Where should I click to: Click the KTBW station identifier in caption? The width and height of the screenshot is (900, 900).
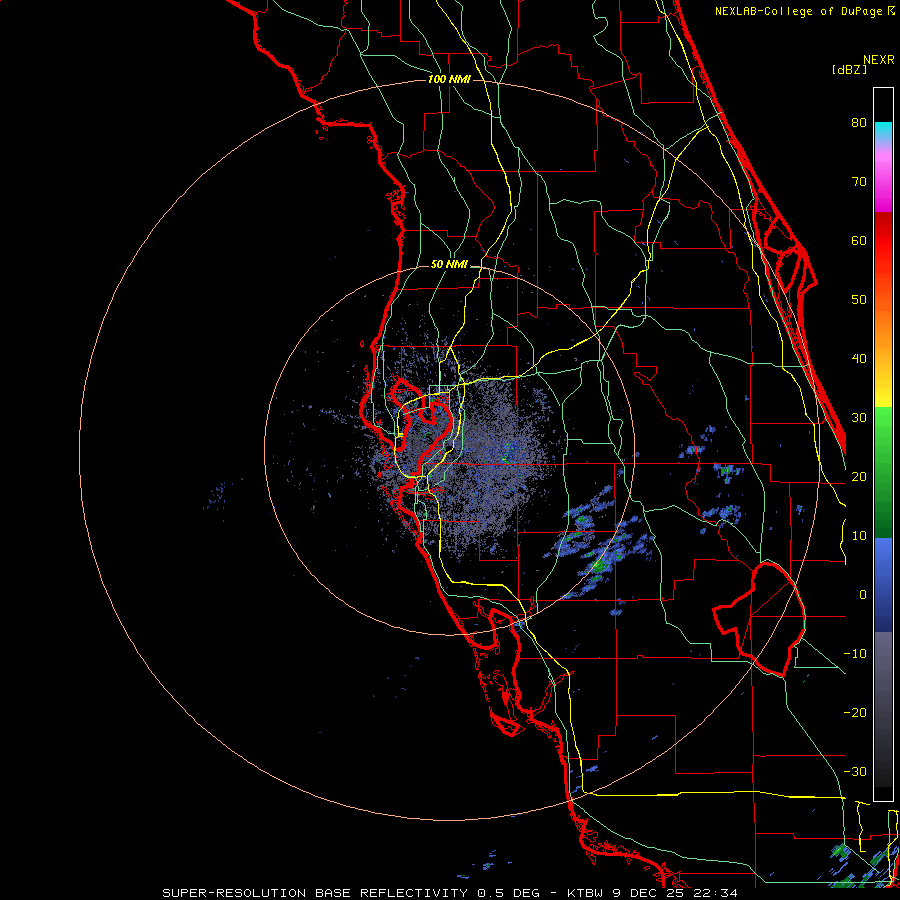(587, 893)
